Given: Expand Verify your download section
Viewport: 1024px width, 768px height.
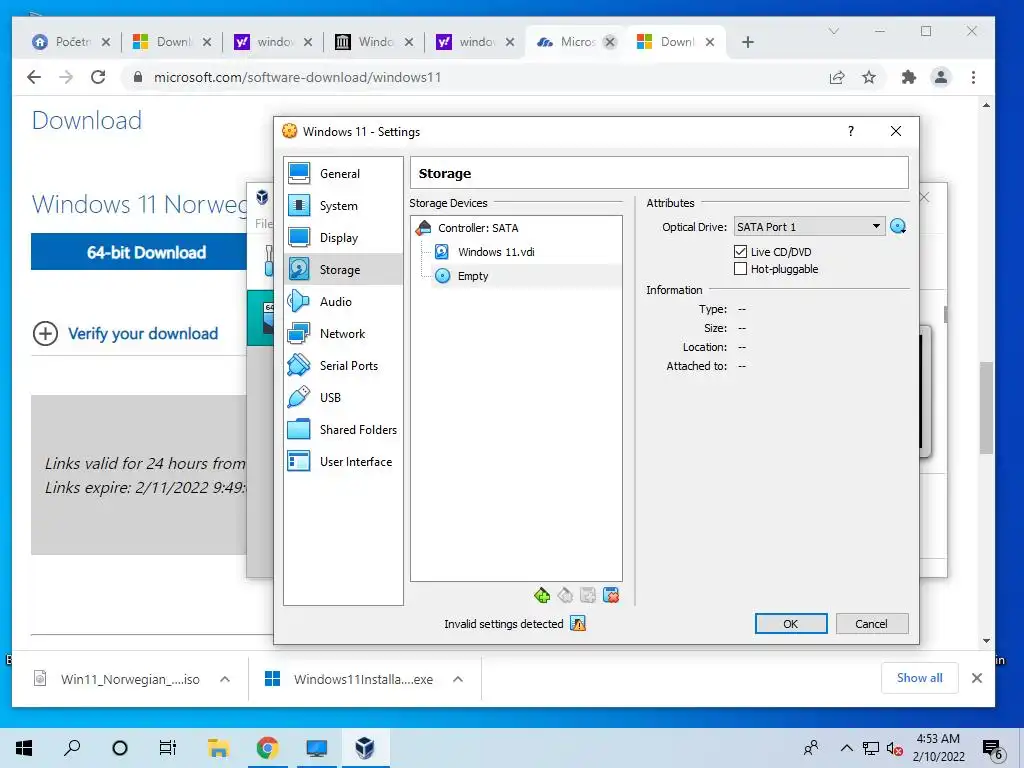Looking at the screenshot, I should click(125, 334).
